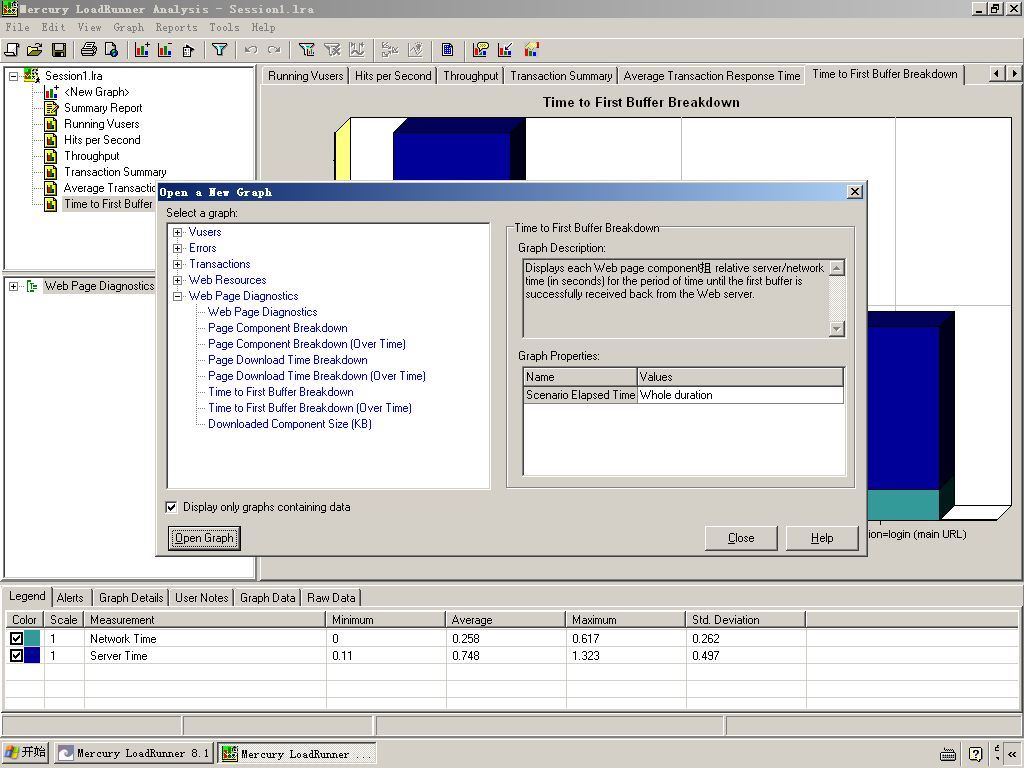Click the blue Server Time color swatch

click(x=32, y=656)
